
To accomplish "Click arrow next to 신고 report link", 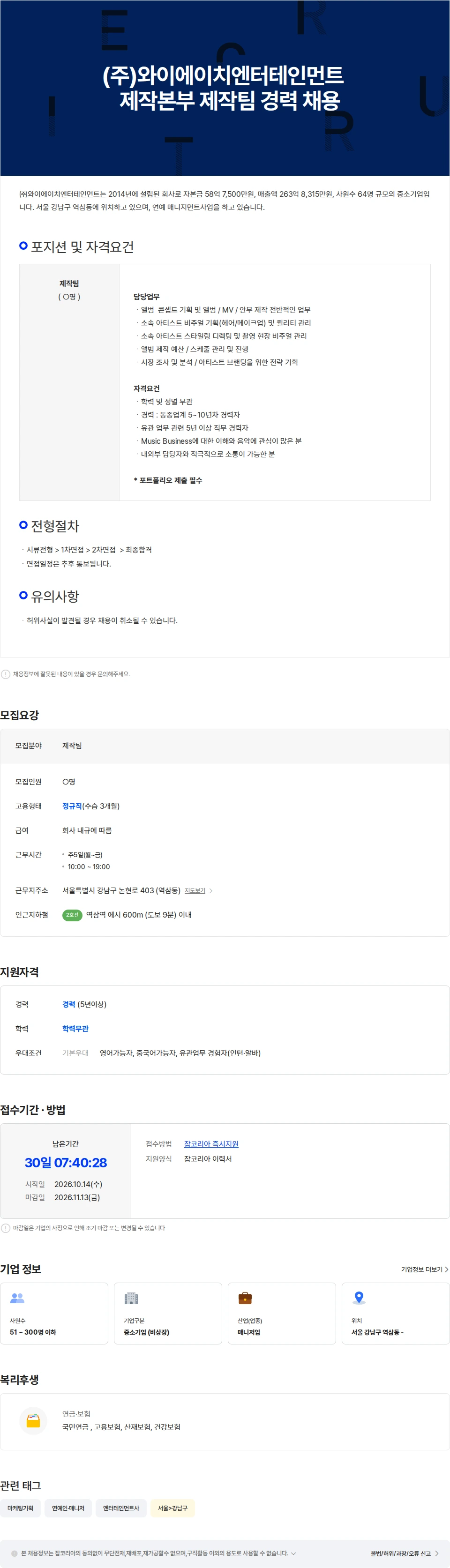I will pyautogui.click(x=436, y=1553).
